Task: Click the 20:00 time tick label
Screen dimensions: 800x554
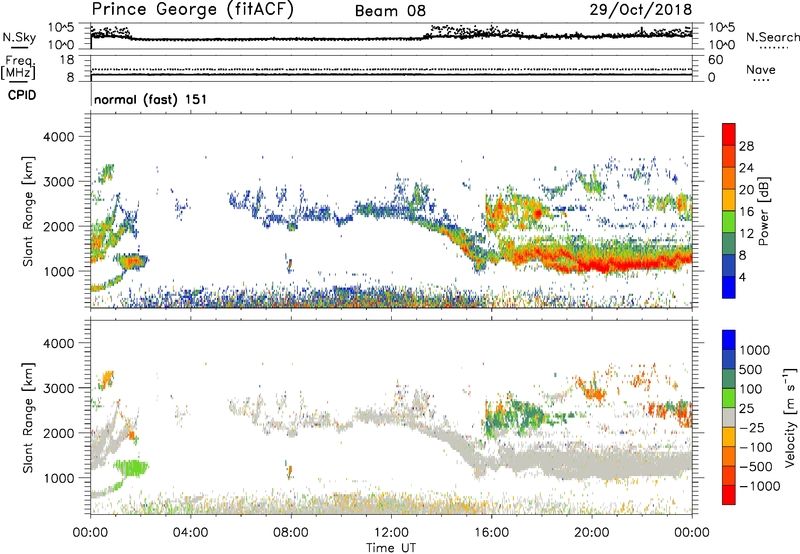Action: 591,533
